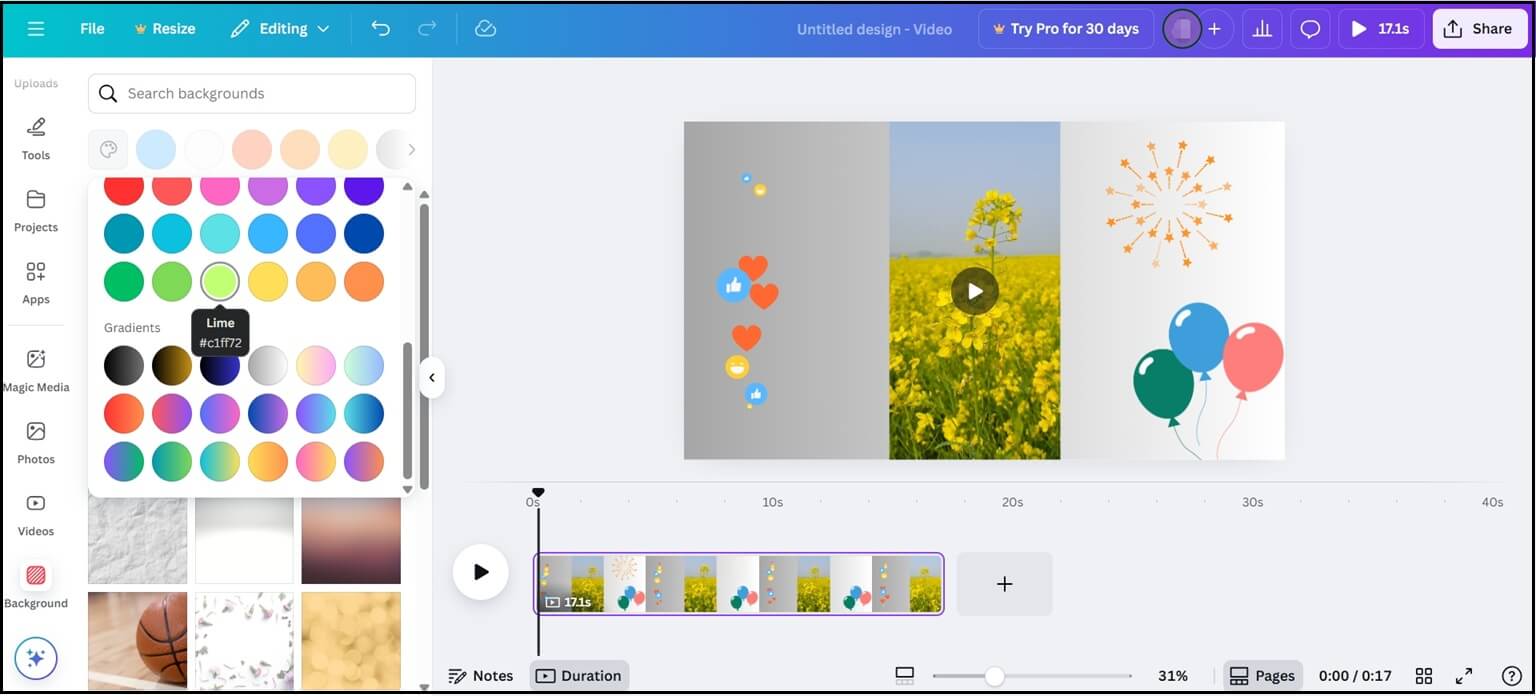The height and width of the screenshot is (696, 1536).
Task: Open the hamburger main menu
Action: [36, 29]
